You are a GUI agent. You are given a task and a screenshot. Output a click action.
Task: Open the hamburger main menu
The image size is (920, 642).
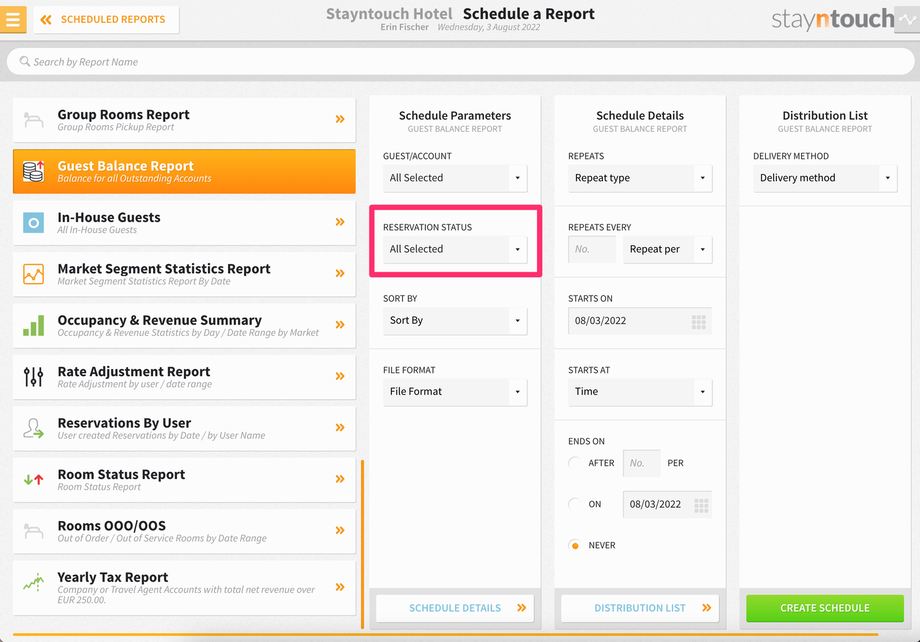(12, 19)
